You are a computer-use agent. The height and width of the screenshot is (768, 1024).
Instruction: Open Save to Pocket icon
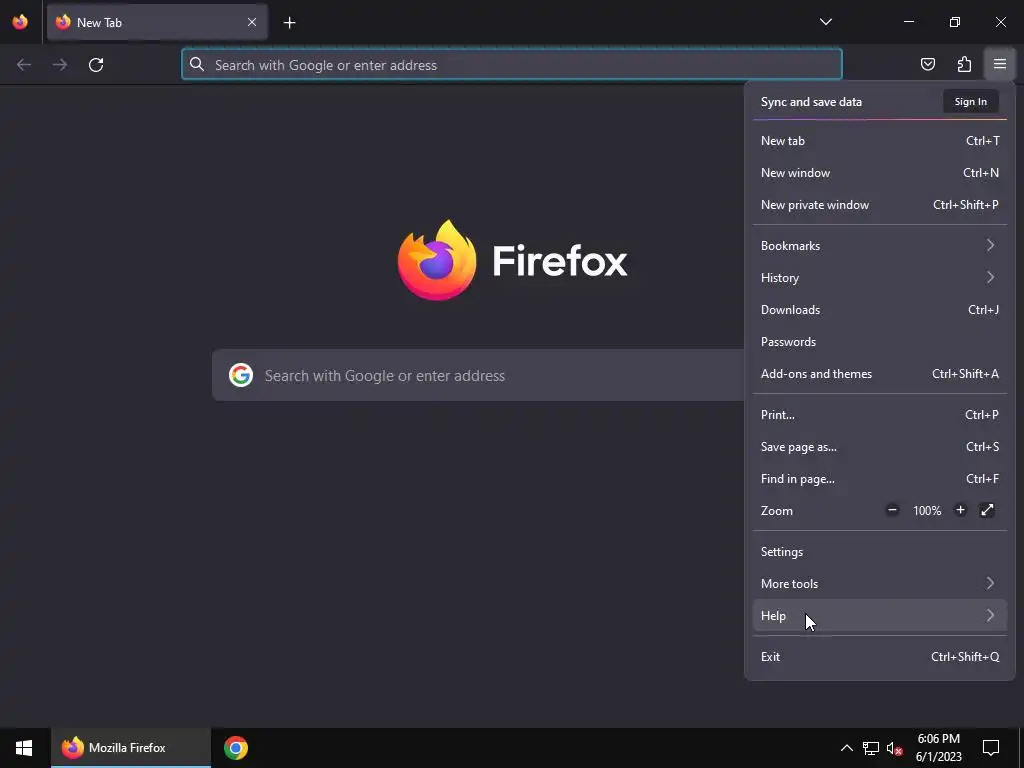point(927,64)
